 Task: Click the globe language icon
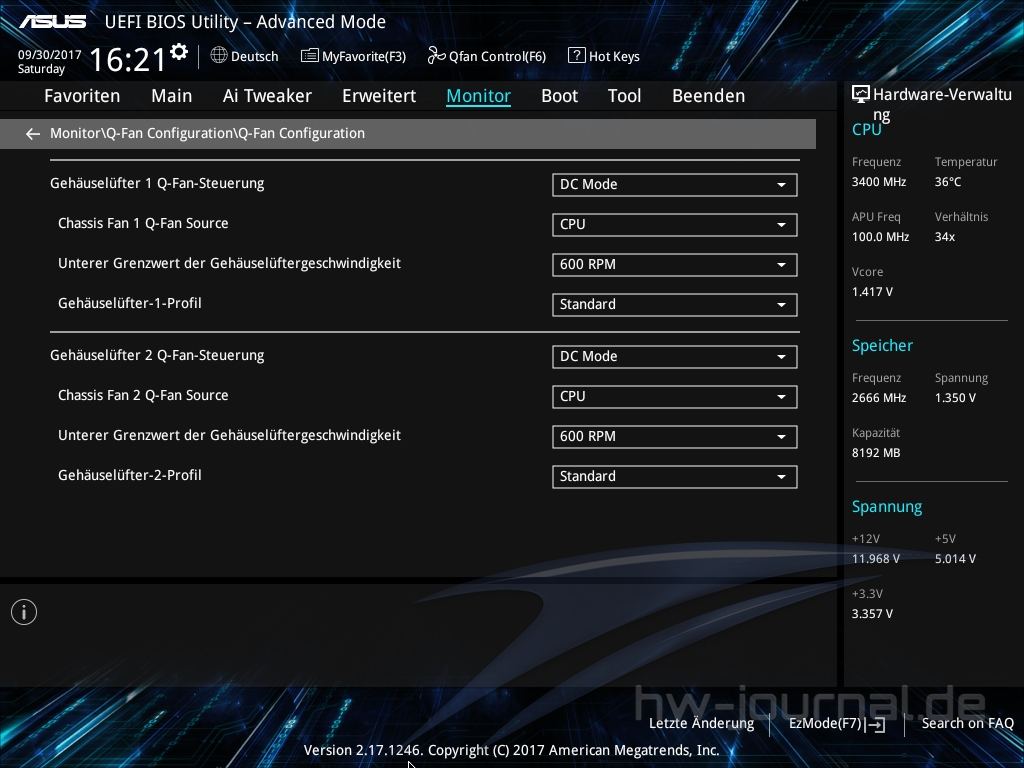tap(219, 56)
